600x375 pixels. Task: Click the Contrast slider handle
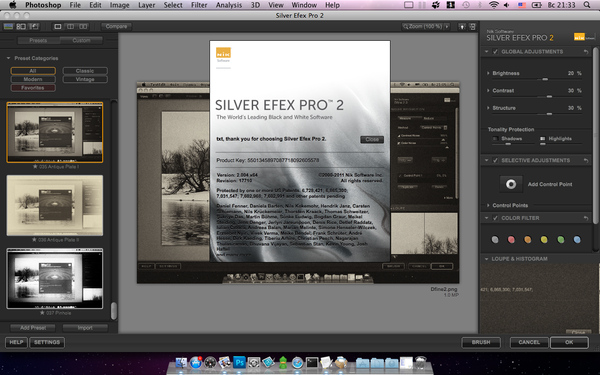[x=549, y=97]
